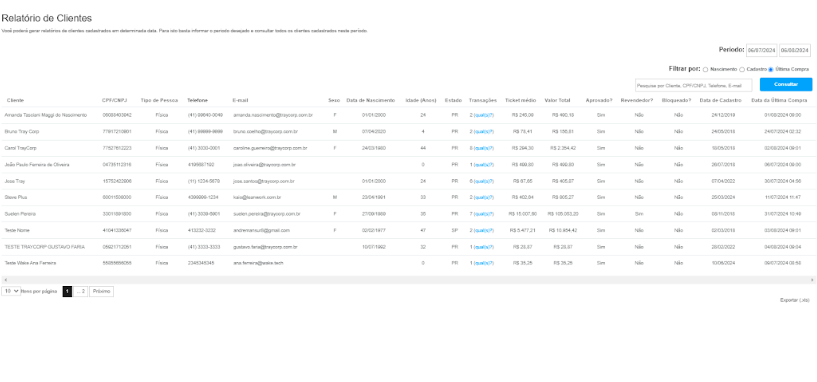Select client name João Paulo Ferreira de Oliveira
Image resolution: width=817 pixels, height=382 pixels.
(x=37, y=165)
